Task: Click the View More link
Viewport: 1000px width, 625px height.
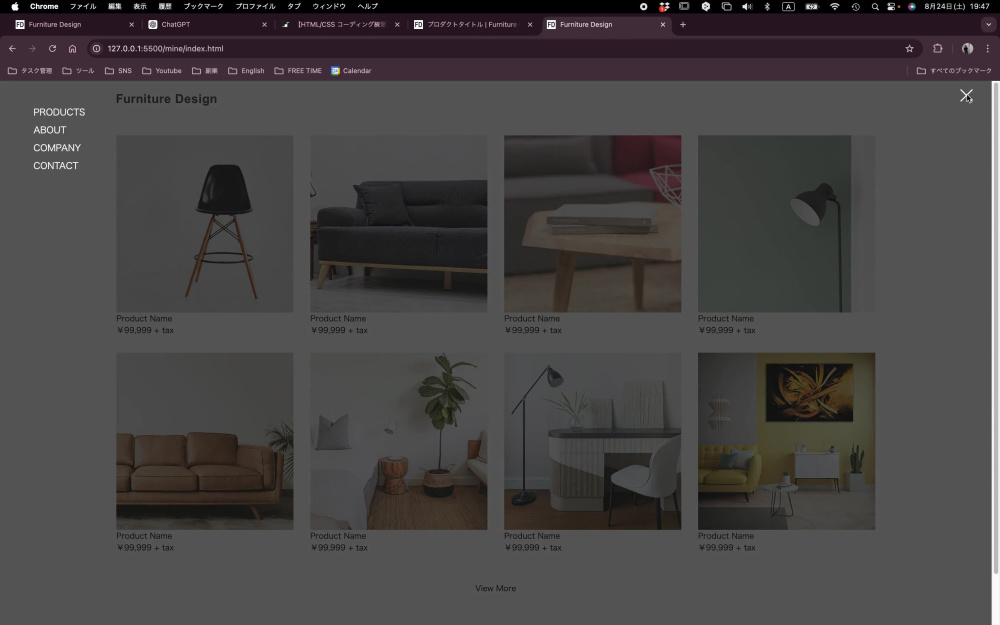Action: click(x=496, y=589)
